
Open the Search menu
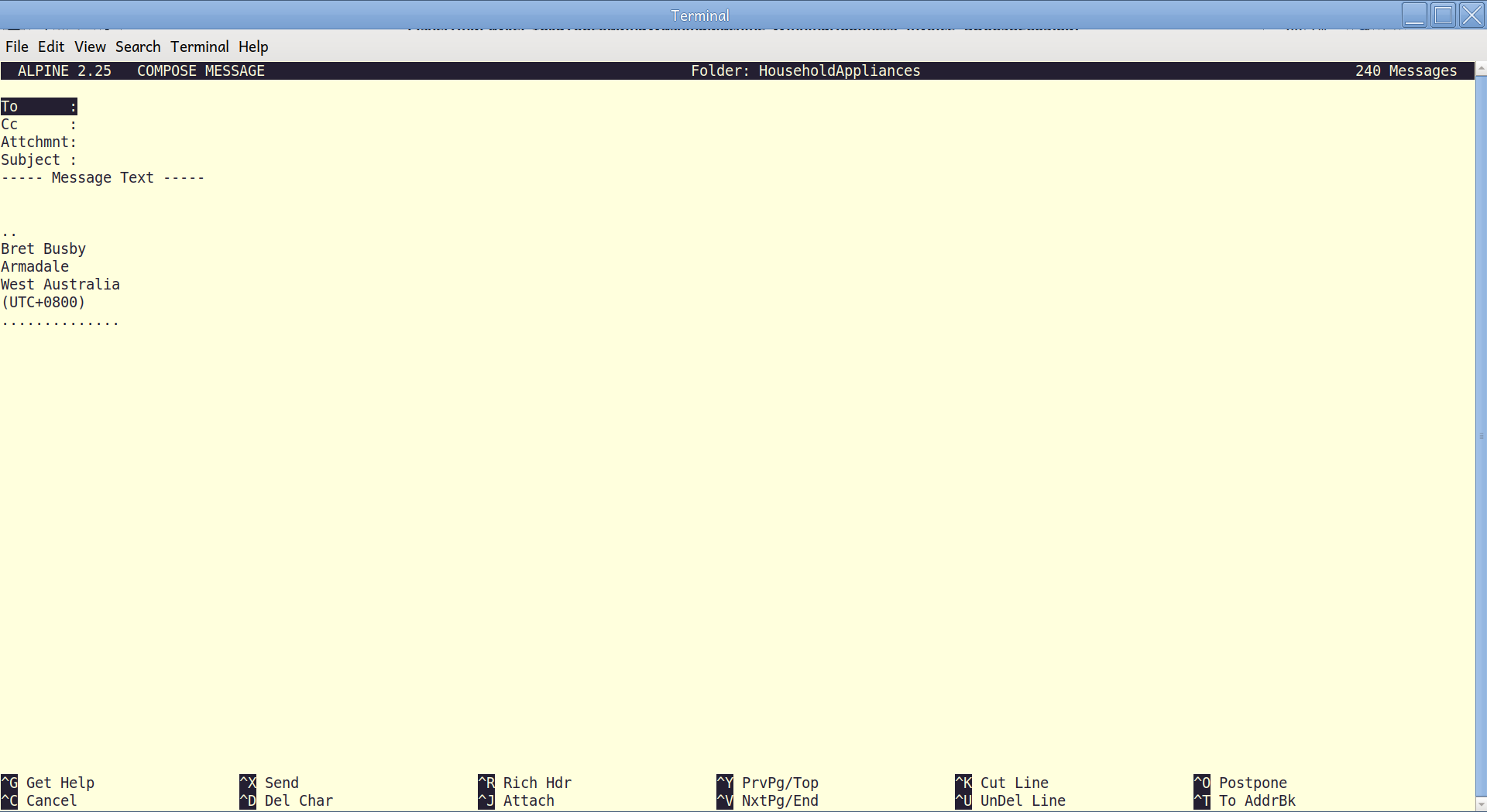click(x=138, y=46)
